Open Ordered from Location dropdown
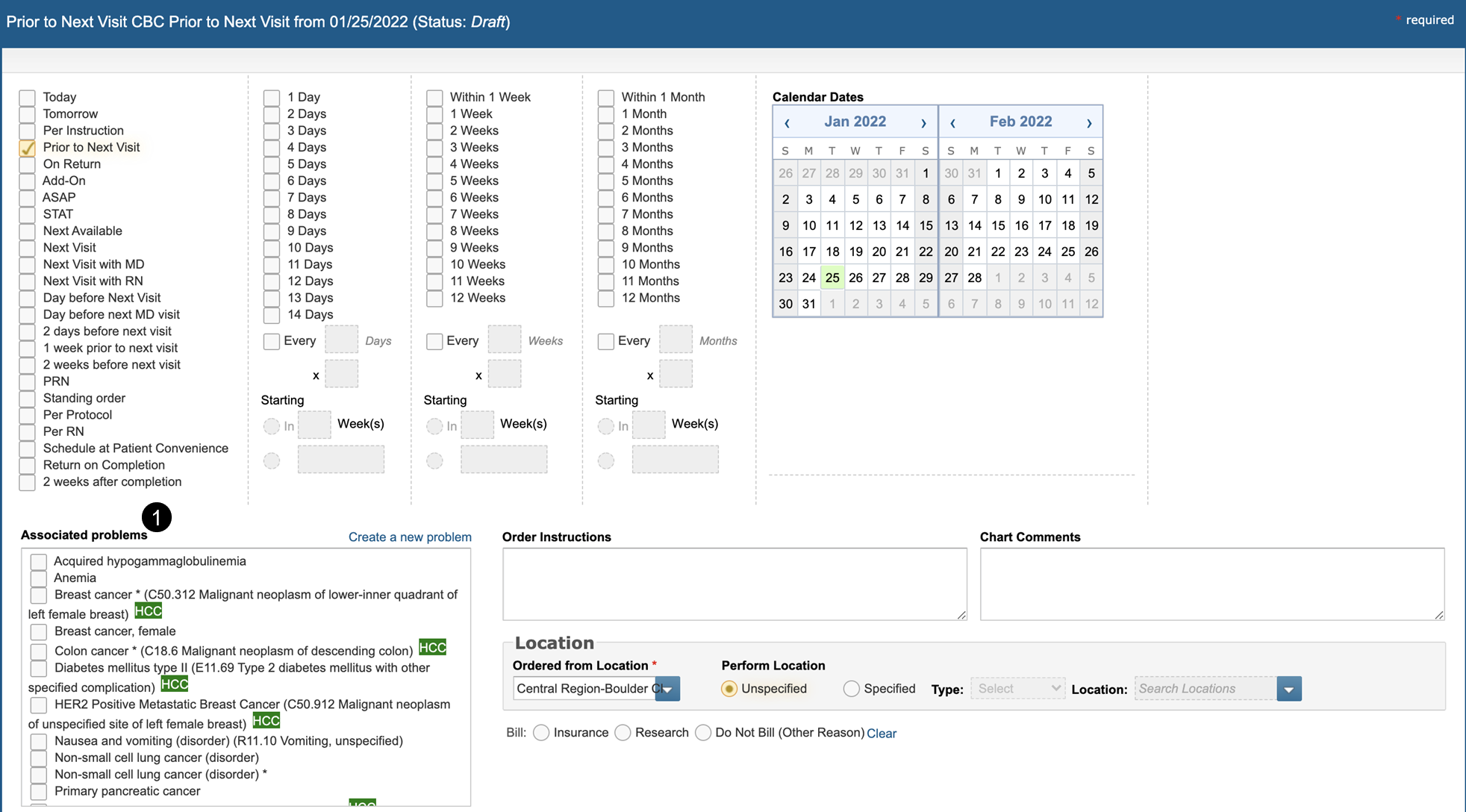1466x812 pixels. 667,689
